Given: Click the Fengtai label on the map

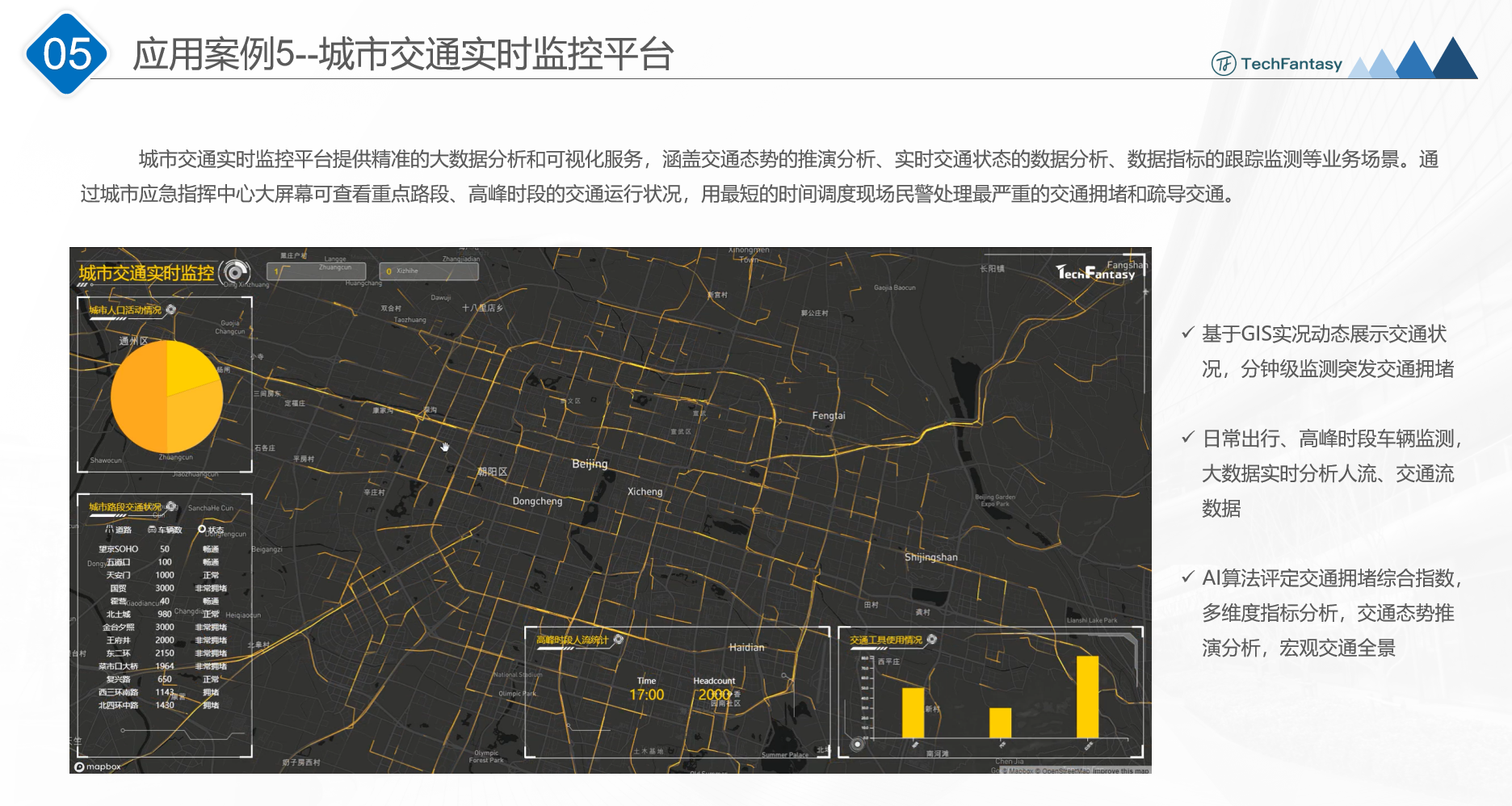Looking at the screenshot, I should (x=829, y=415).
